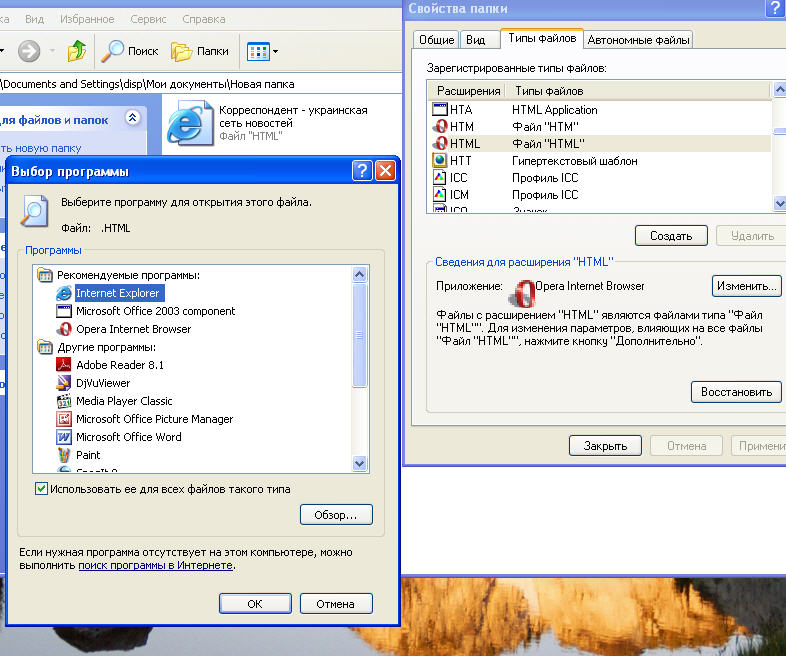This screenshot has width=786, height=656.
Task: Select the HTM file type row
Action: pos(599,127)
